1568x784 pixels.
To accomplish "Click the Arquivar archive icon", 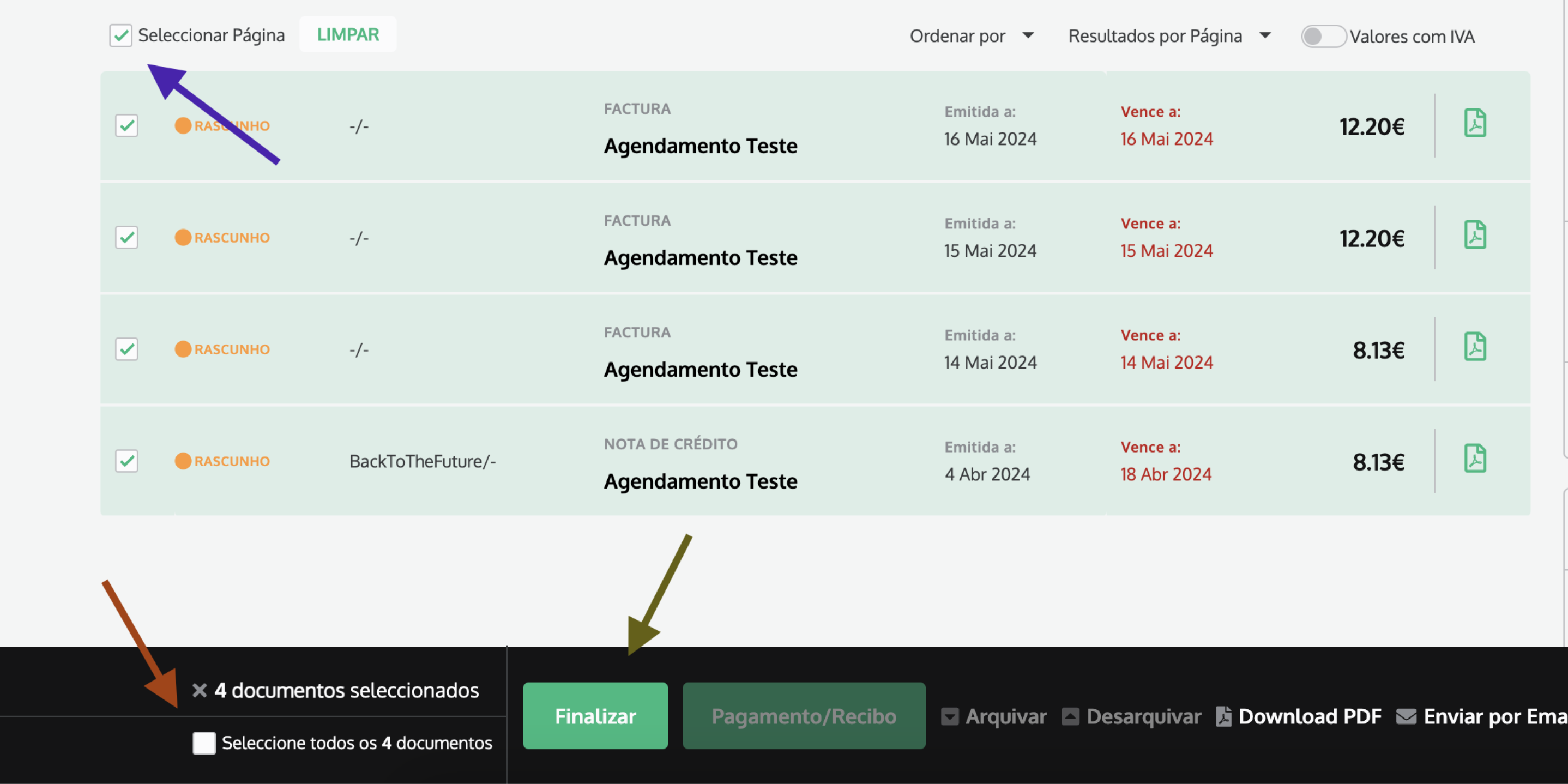I will pos(950,716).
